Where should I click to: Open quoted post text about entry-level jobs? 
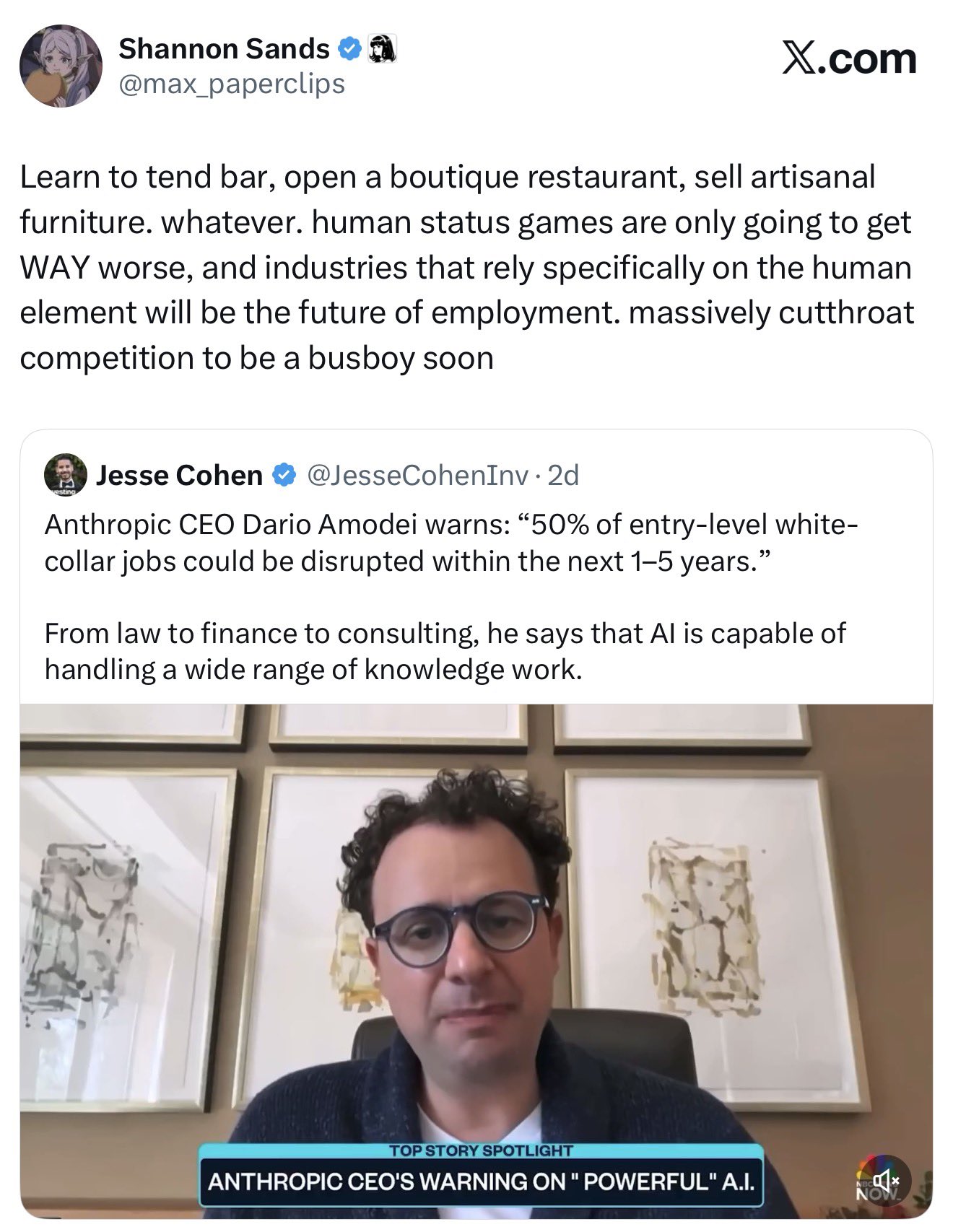click(x=451, y=543)
